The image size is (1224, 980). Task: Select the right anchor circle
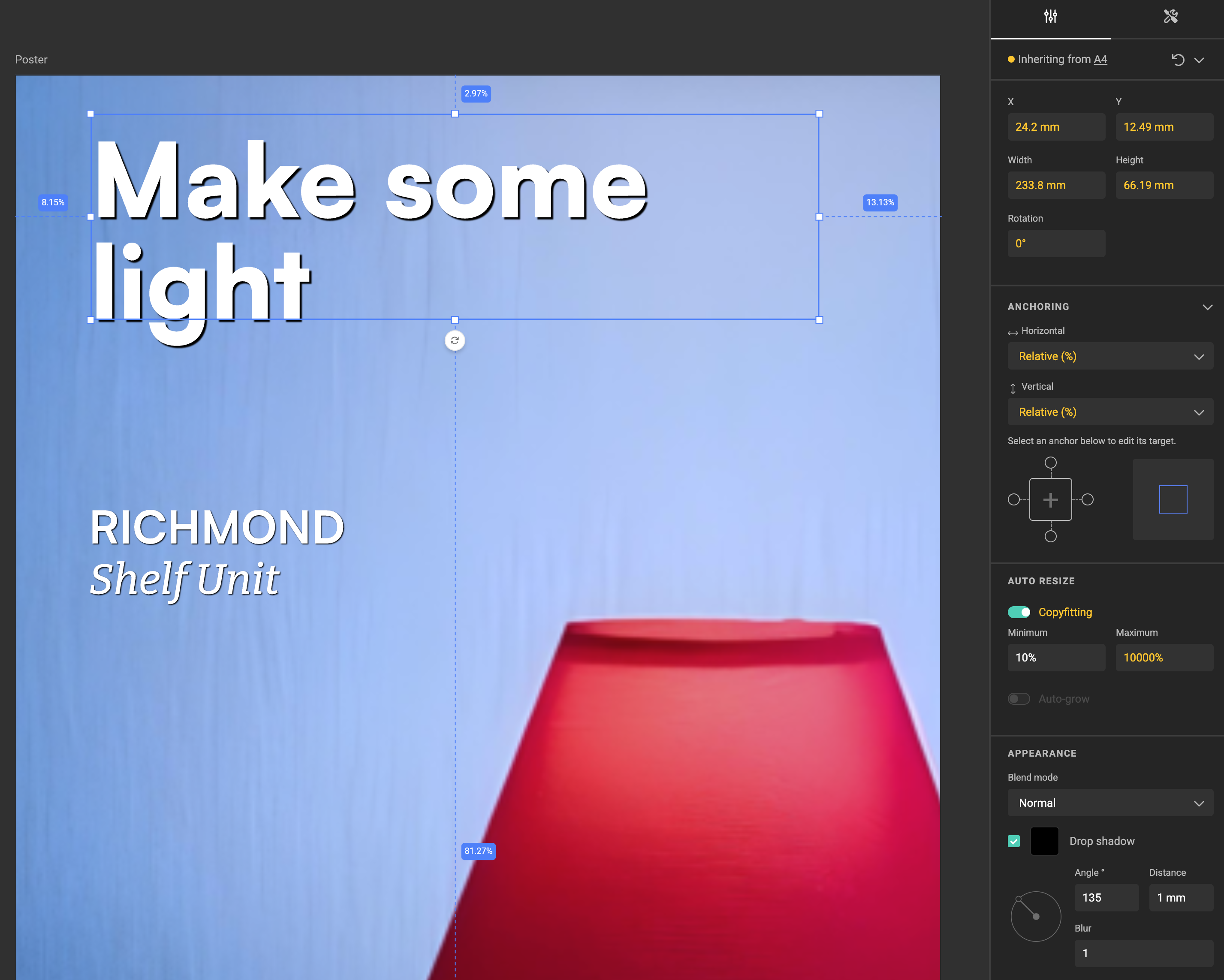(x=1087, y=499)
